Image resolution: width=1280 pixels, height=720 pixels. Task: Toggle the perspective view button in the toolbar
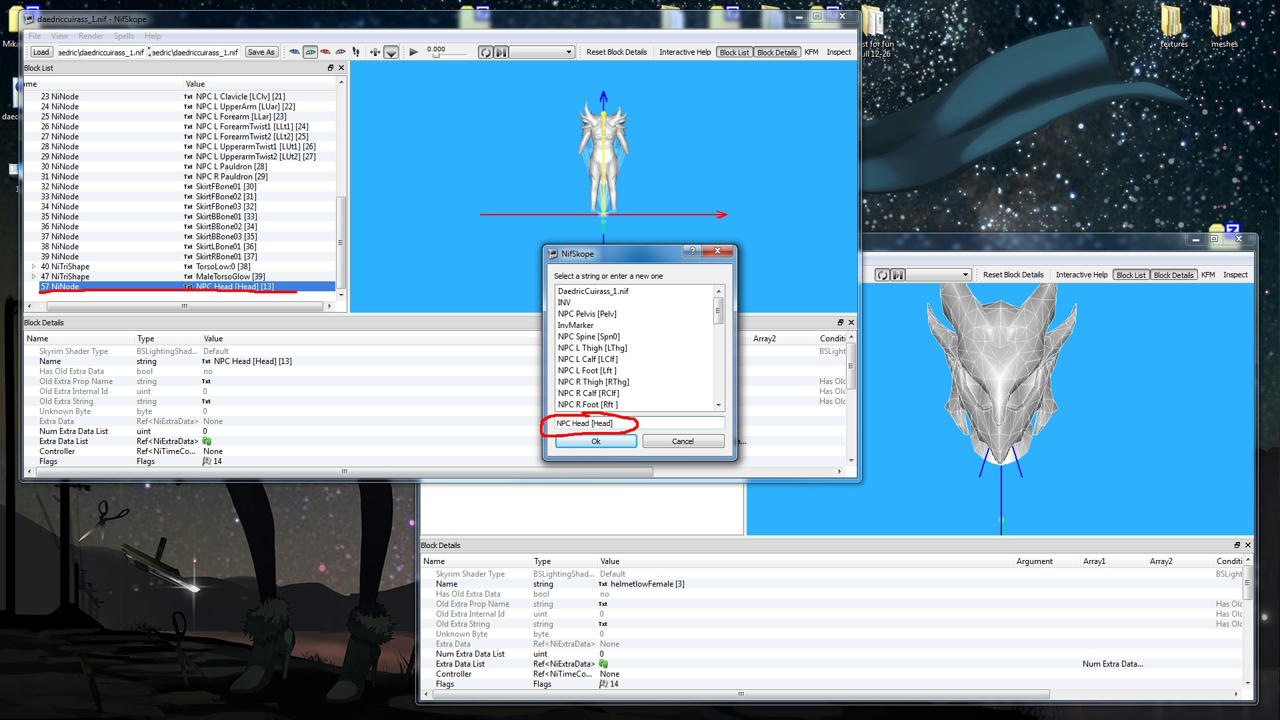click(391, 52)
